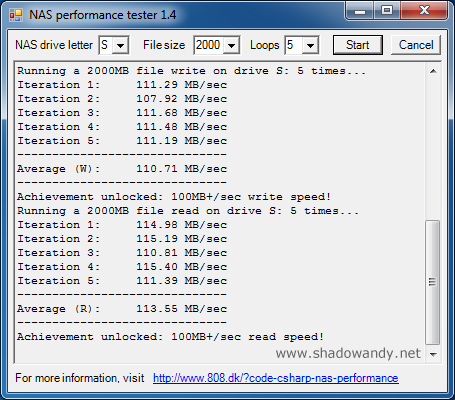Open the 808.dk nas-performance link
This screenshot has height=400, width=455.
[x=276, y=378]
